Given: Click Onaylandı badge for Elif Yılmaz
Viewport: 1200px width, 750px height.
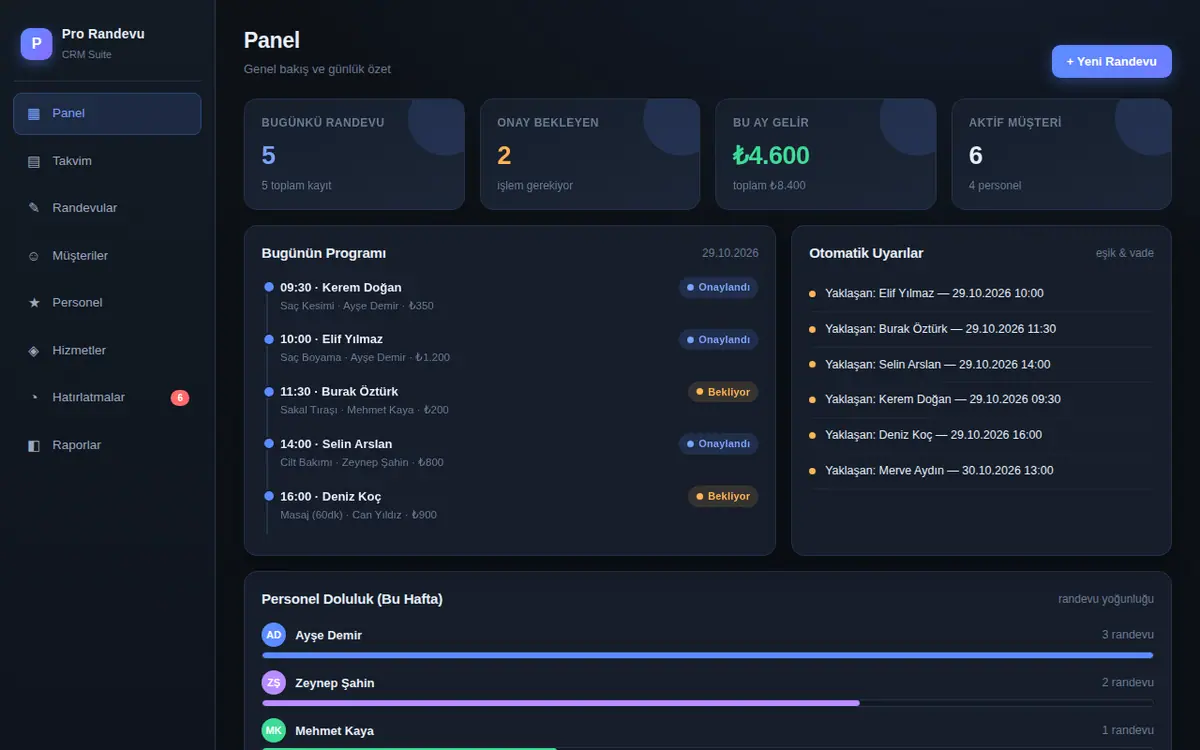Looking at the screenshot, I should click(x=718, y=340).
